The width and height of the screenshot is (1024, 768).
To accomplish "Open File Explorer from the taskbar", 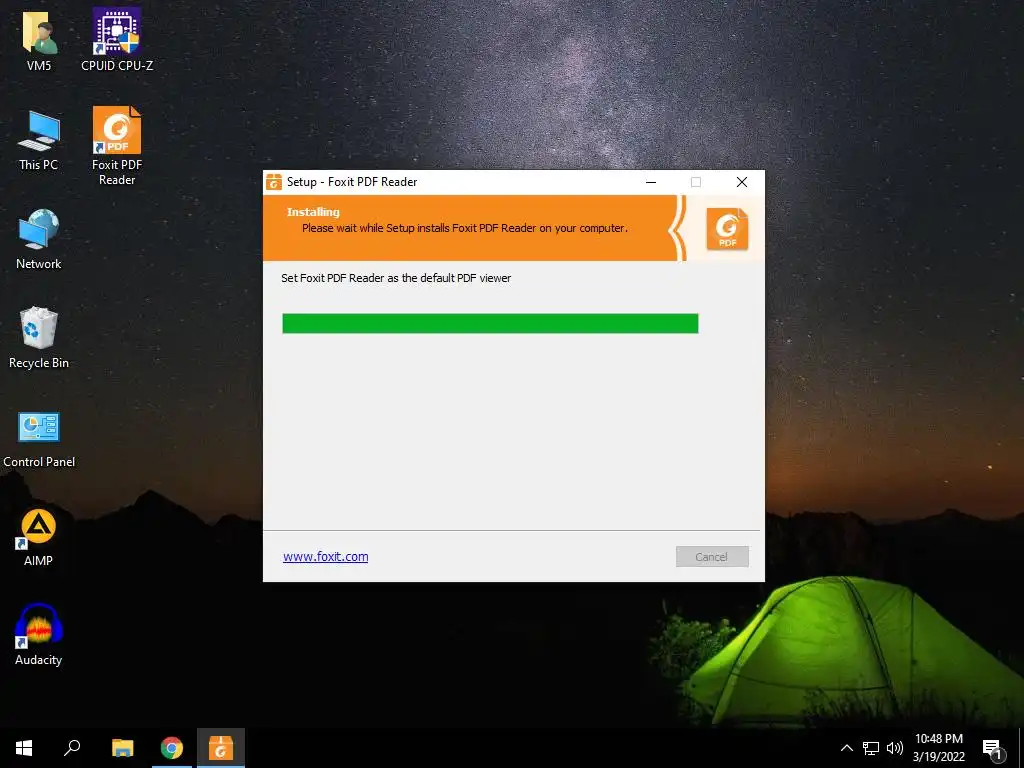I will [x=122, y=748].
